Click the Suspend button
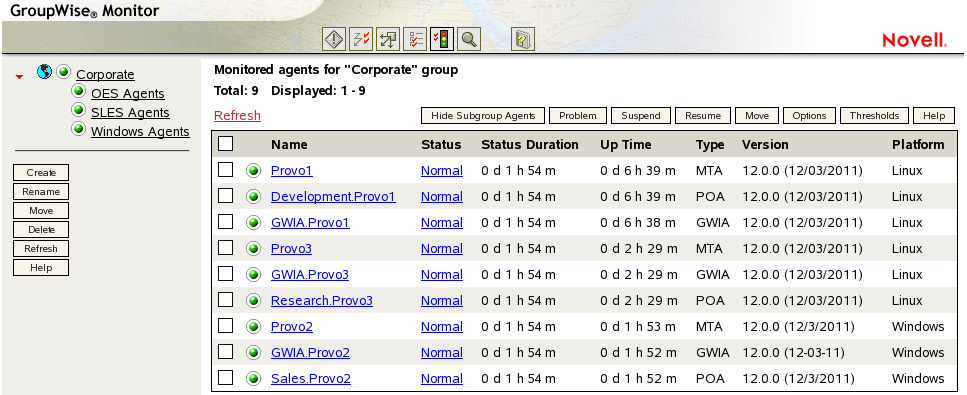 (x=641, y=115)
